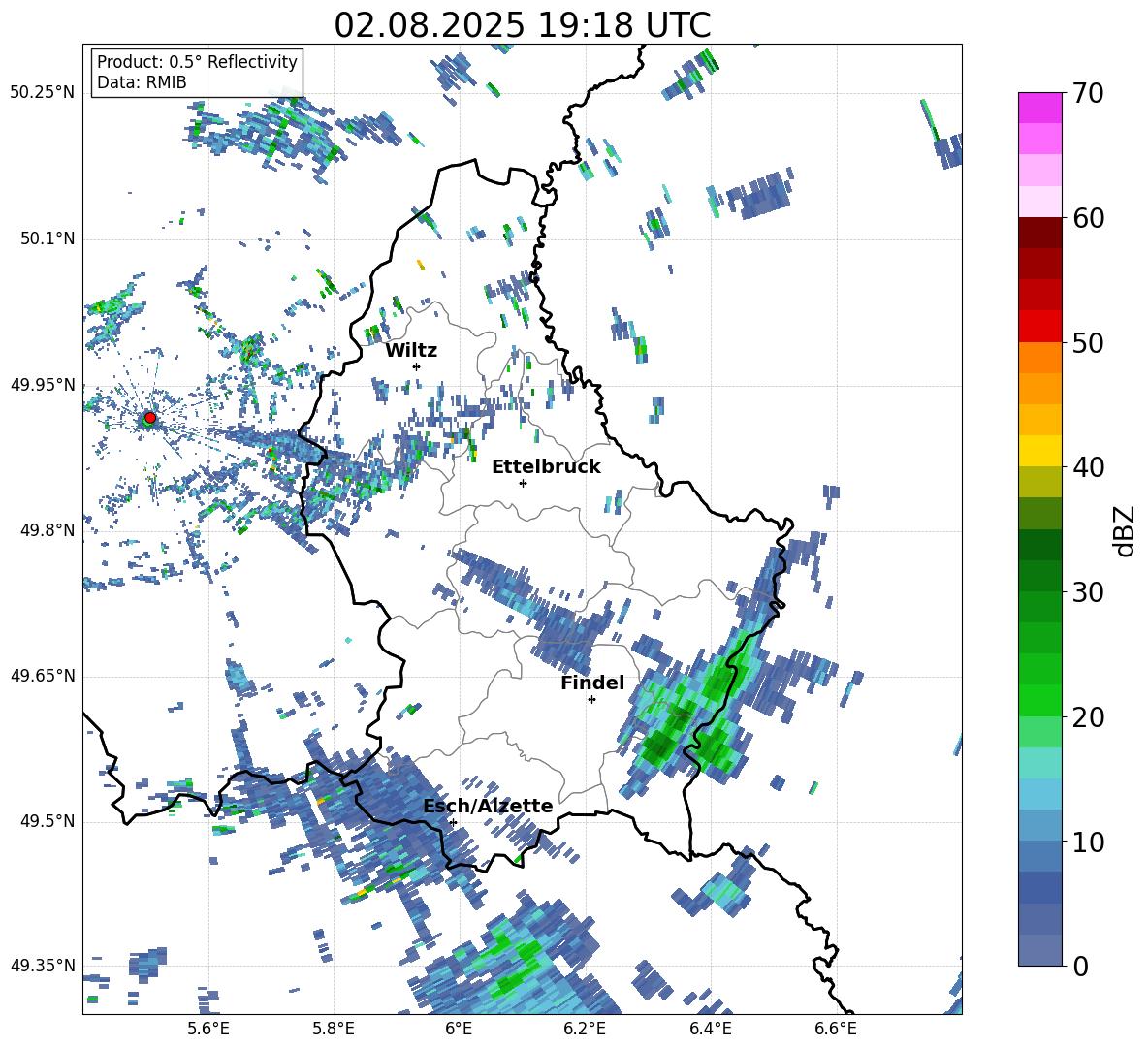The height and width of the screenshot is (1048, 1148).
Task: Click the Wiltz station cross marker
Action: [x=417, y=366]
